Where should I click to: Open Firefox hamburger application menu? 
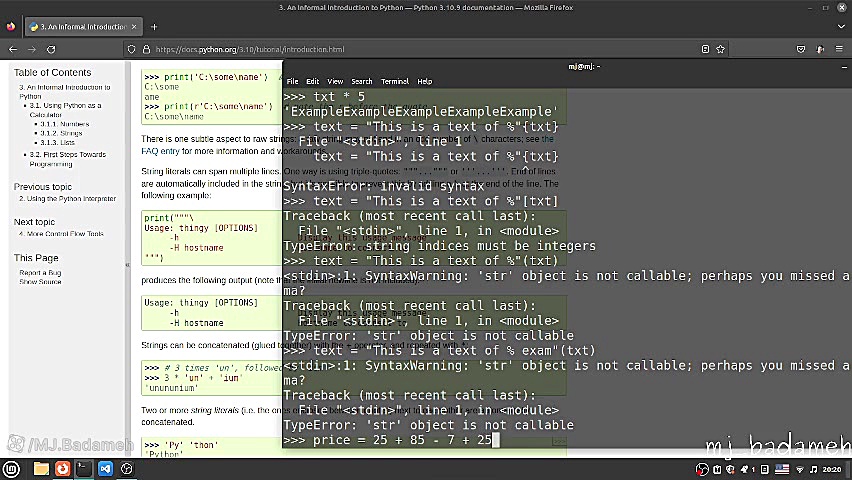838,49
